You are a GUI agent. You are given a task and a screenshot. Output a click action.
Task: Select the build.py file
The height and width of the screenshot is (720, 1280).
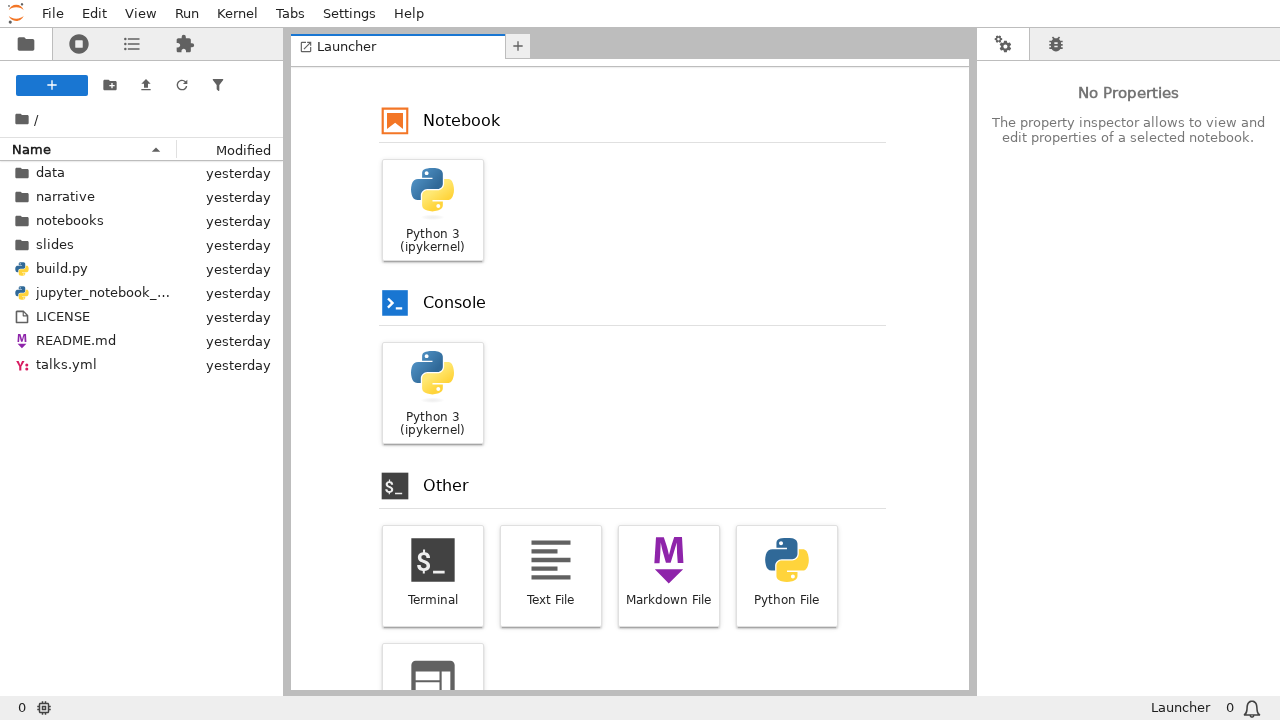click(x=141, y=269)
